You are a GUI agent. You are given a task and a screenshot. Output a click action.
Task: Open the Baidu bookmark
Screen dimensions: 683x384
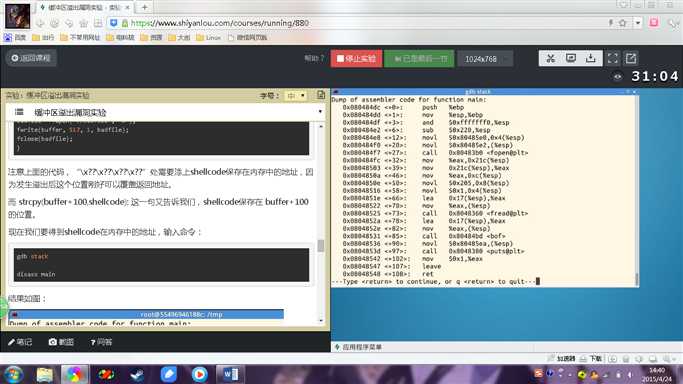pos(15,37)
